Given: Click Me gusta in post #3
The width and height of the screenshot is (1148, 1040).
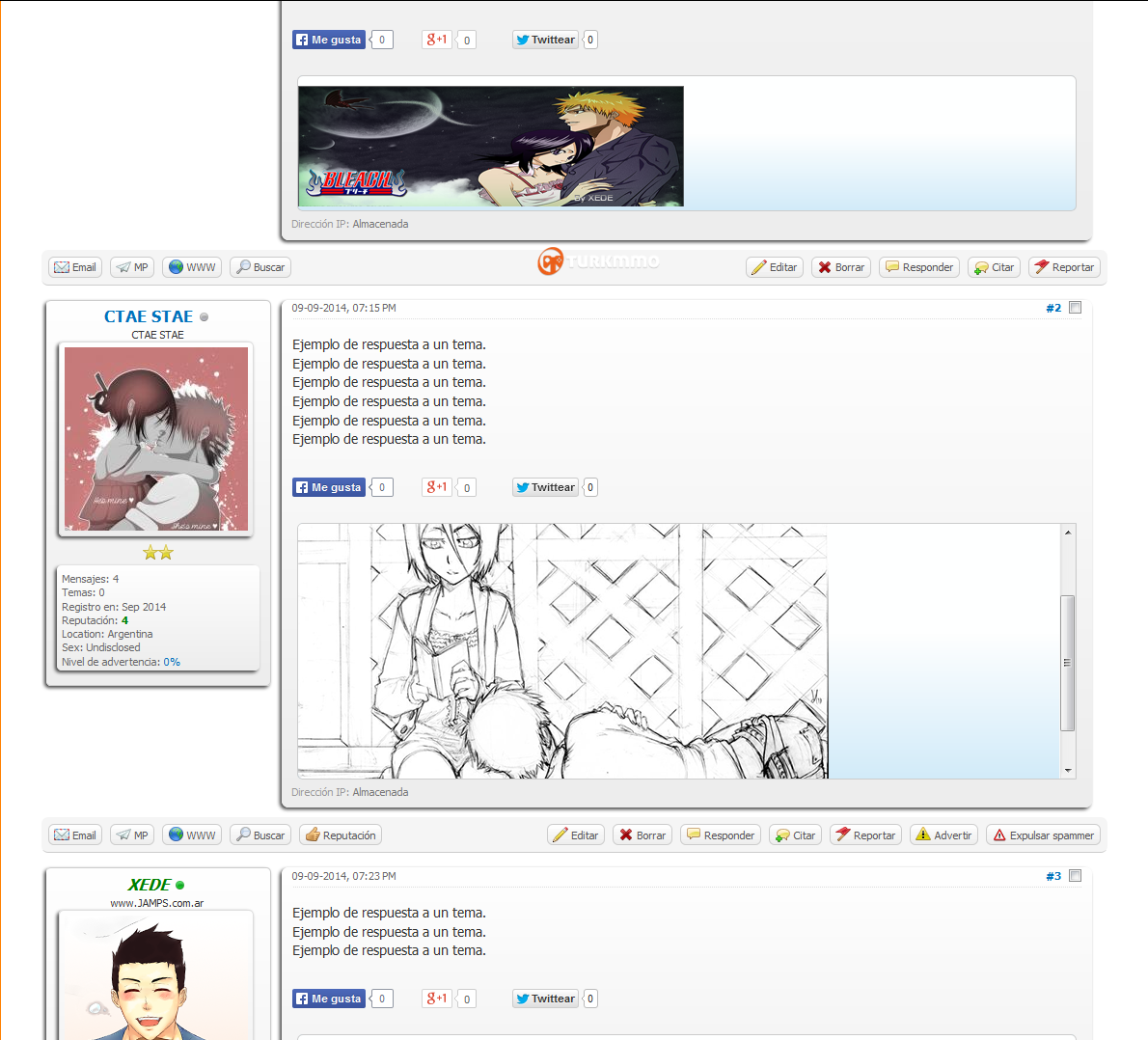Looking at the screenshot, I should point(329,999).
